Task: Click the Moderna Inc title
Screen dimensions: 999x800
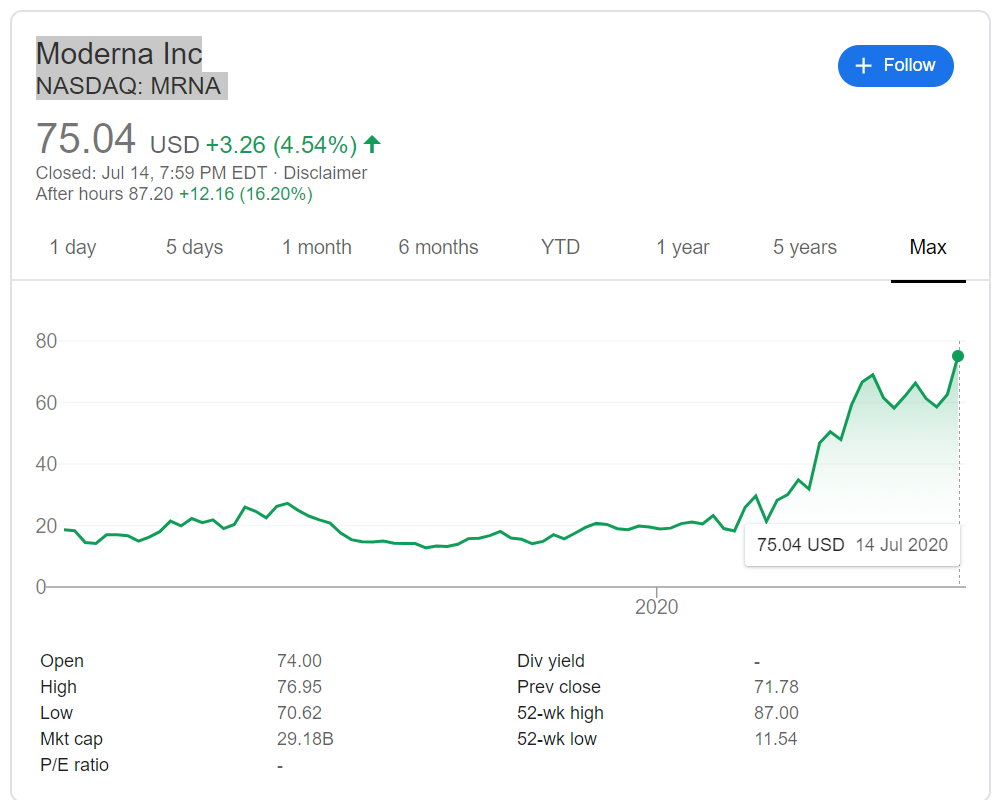Action: 119,54
